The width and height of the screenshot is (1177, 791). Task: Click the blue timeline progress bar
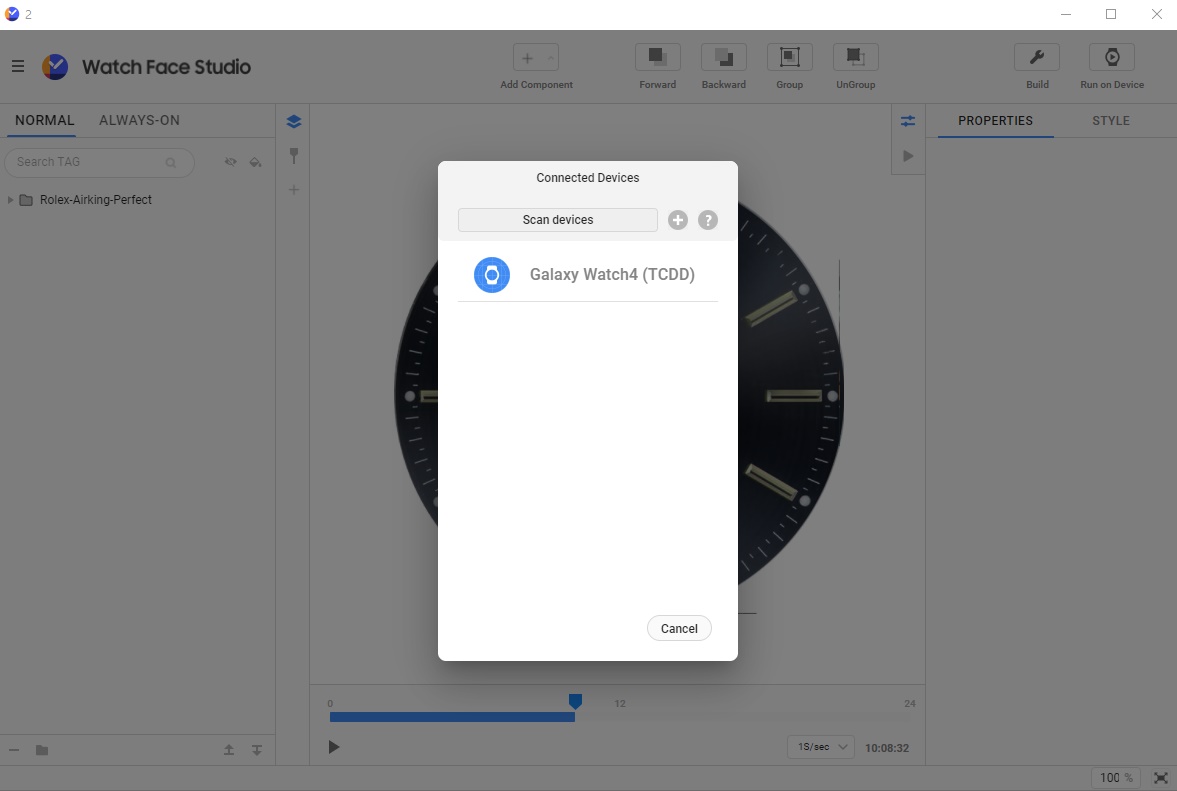tap(452, 717)
